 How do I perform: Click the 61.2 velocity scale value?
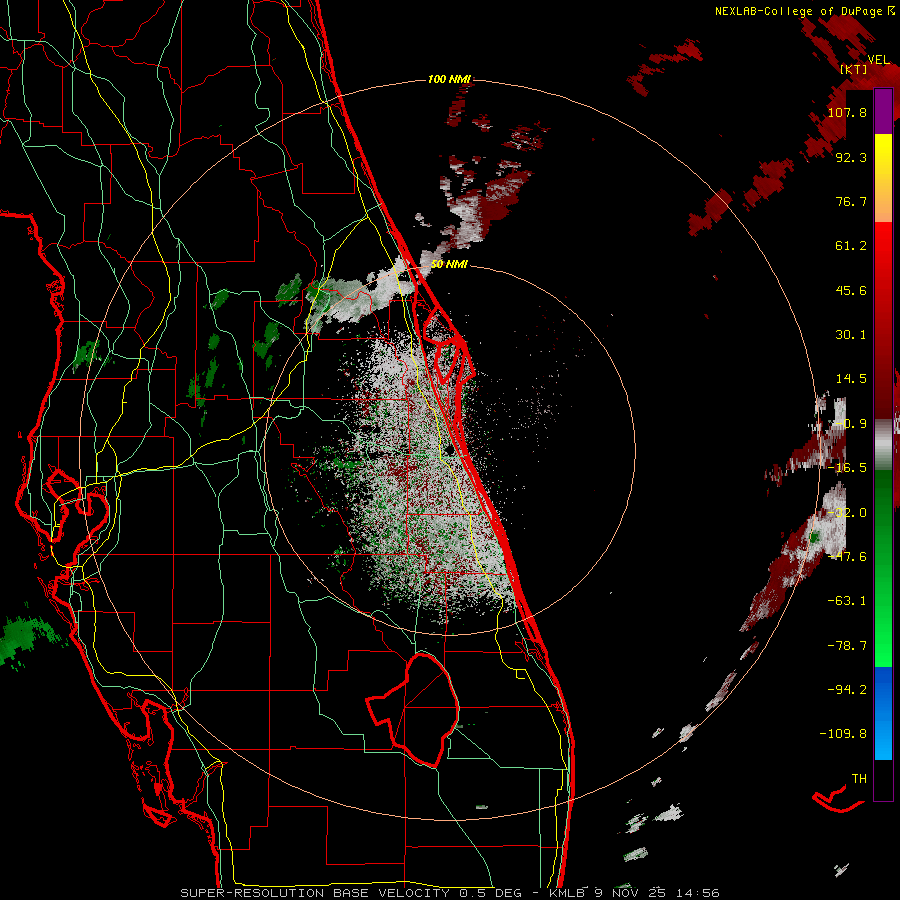(x=851, y=246)
